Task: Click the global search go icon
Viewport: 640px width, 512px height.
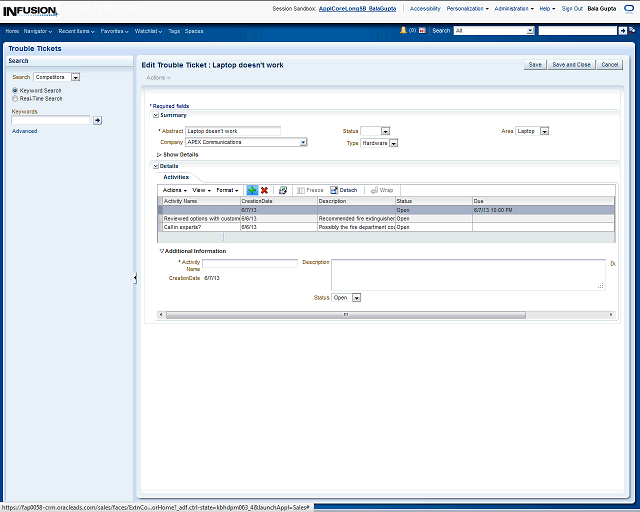Action: tap(631, 31)
